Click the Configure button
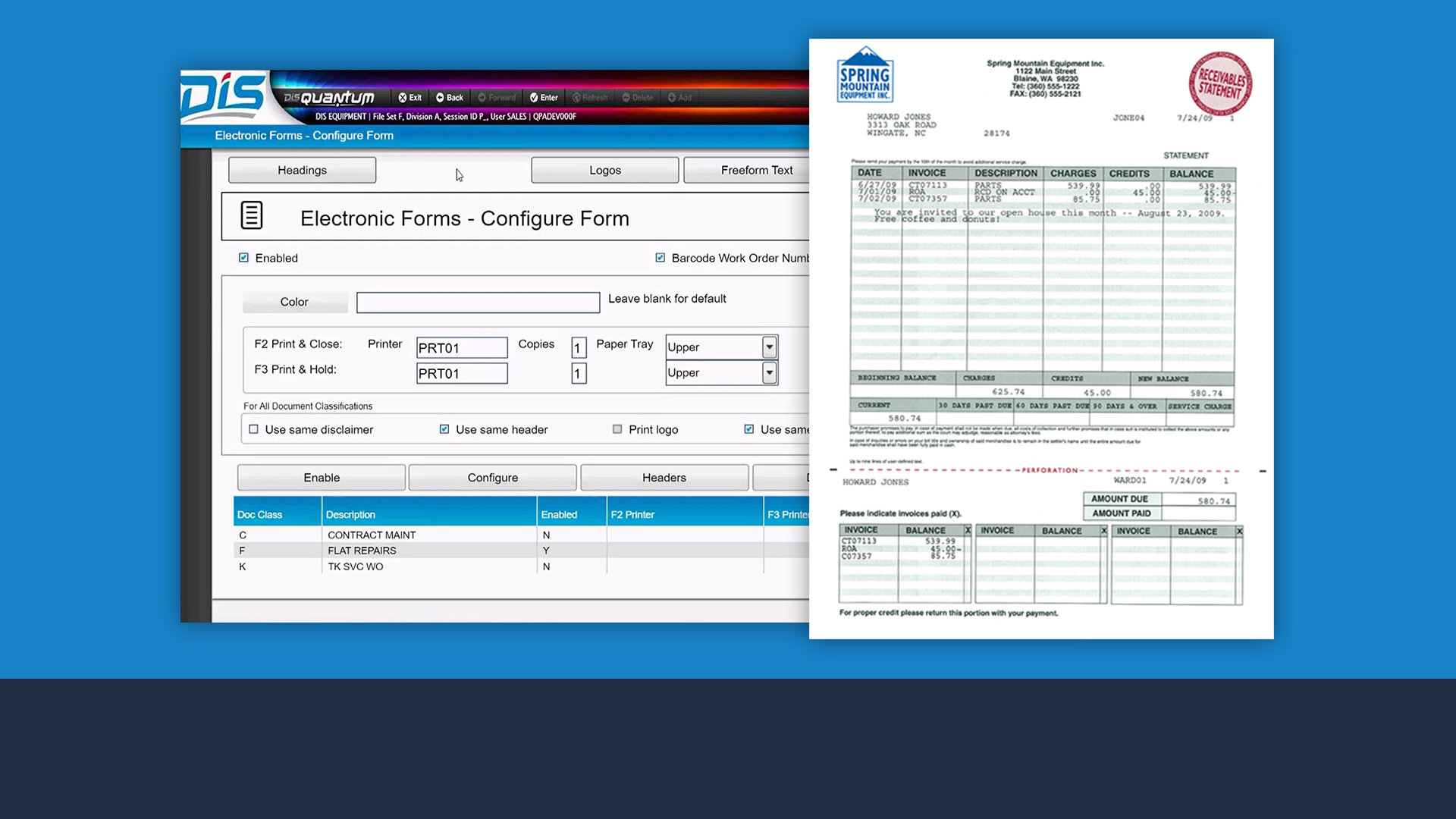Viewport: 1456px width, 819px height. [493, 478]
